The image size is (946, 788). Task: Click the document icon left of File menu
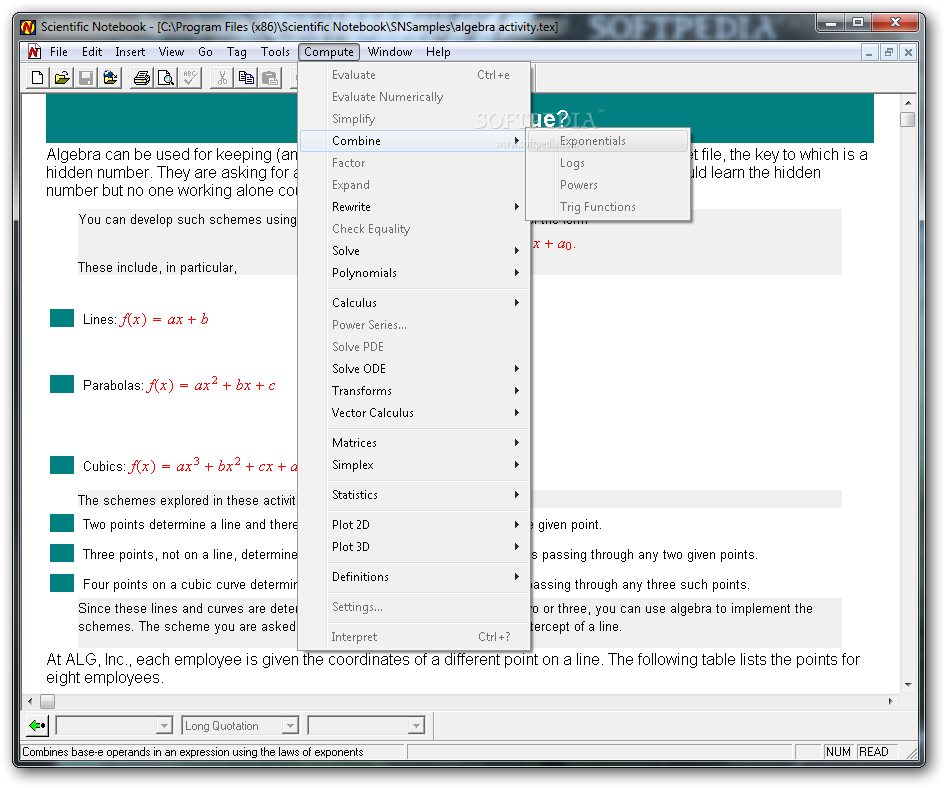(x=34, y=52)
